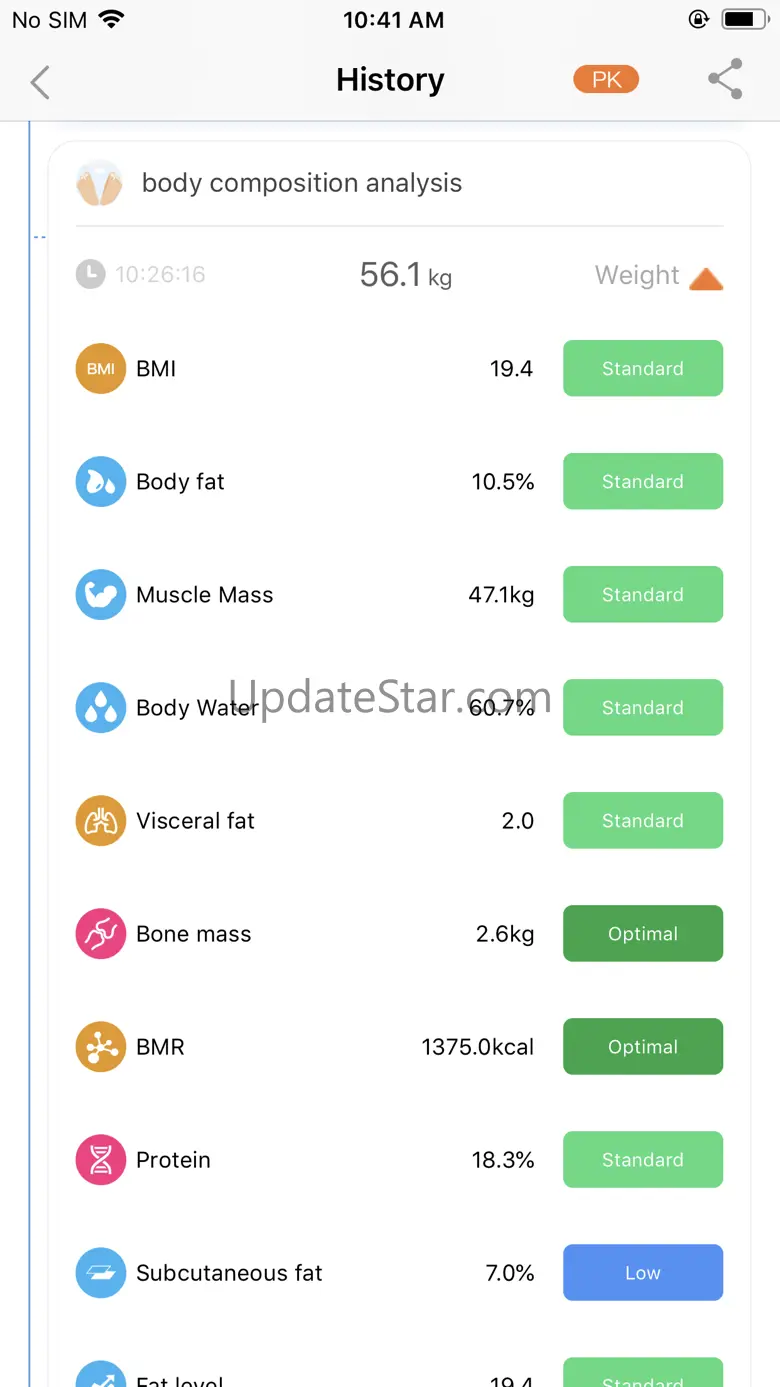Image resolution: width=780 pixels, height=1387 pixels.
Task: Tap the orange PK button
Action: click(606, 80)
